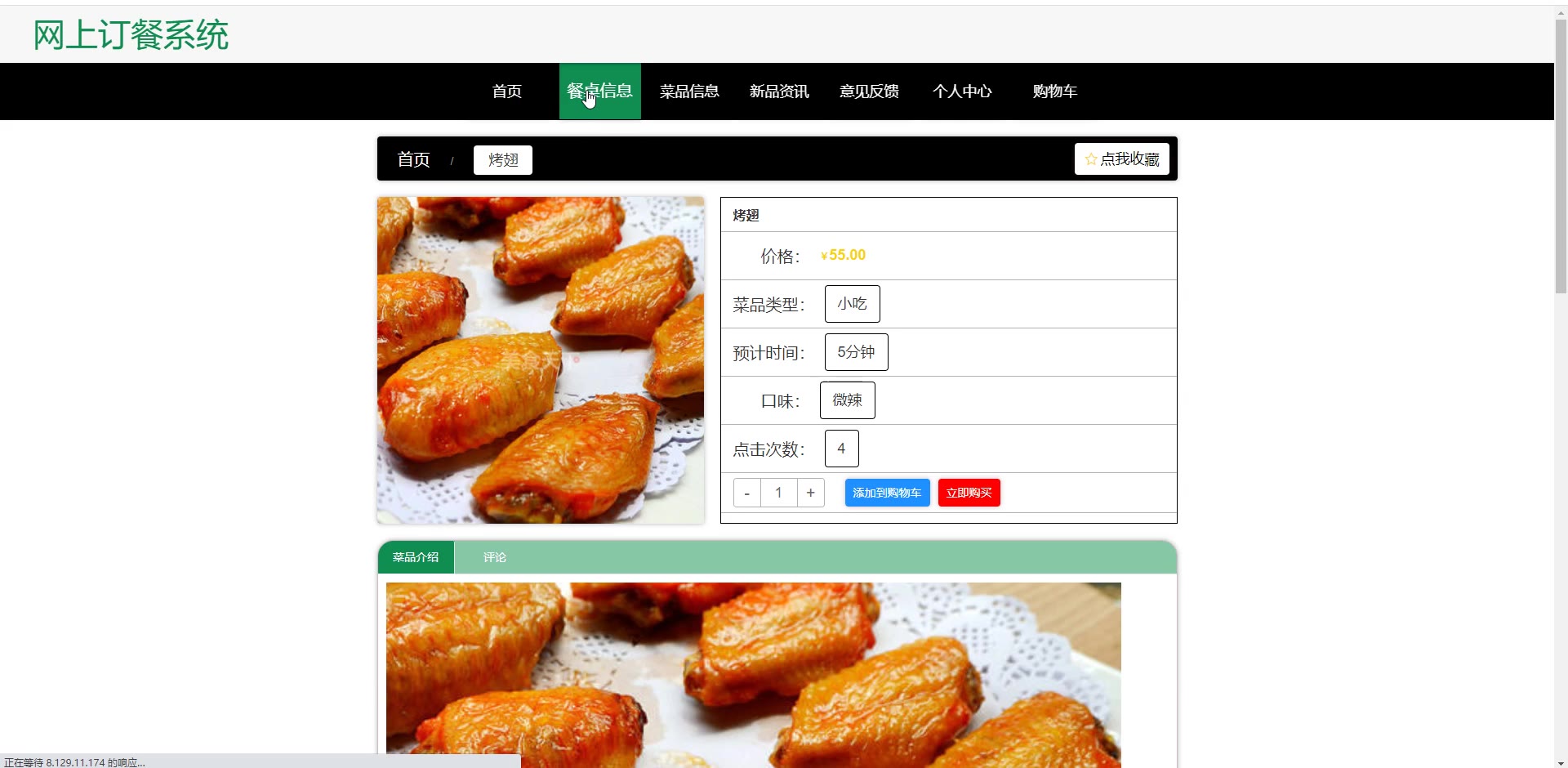
Task: Click the 网上订餐系统 site title
Action: tap(131, 35)
